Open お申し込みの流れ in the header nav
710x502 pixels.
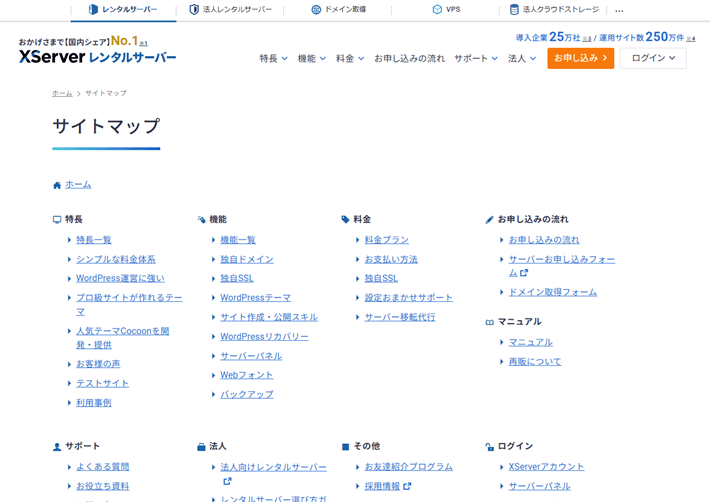tap(409, 58)
